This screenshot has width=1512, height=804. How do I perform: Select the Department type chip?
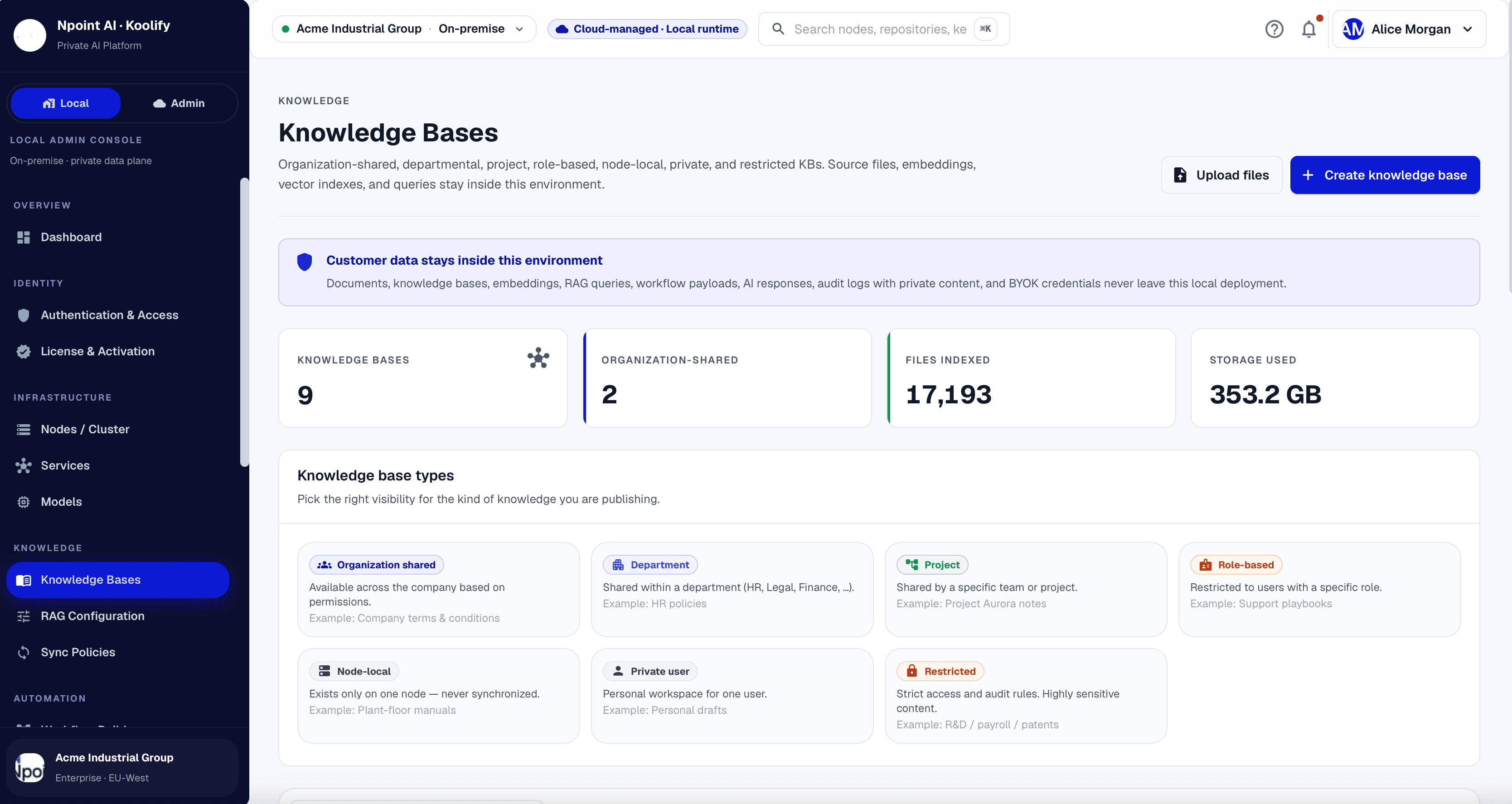[650, 565]
